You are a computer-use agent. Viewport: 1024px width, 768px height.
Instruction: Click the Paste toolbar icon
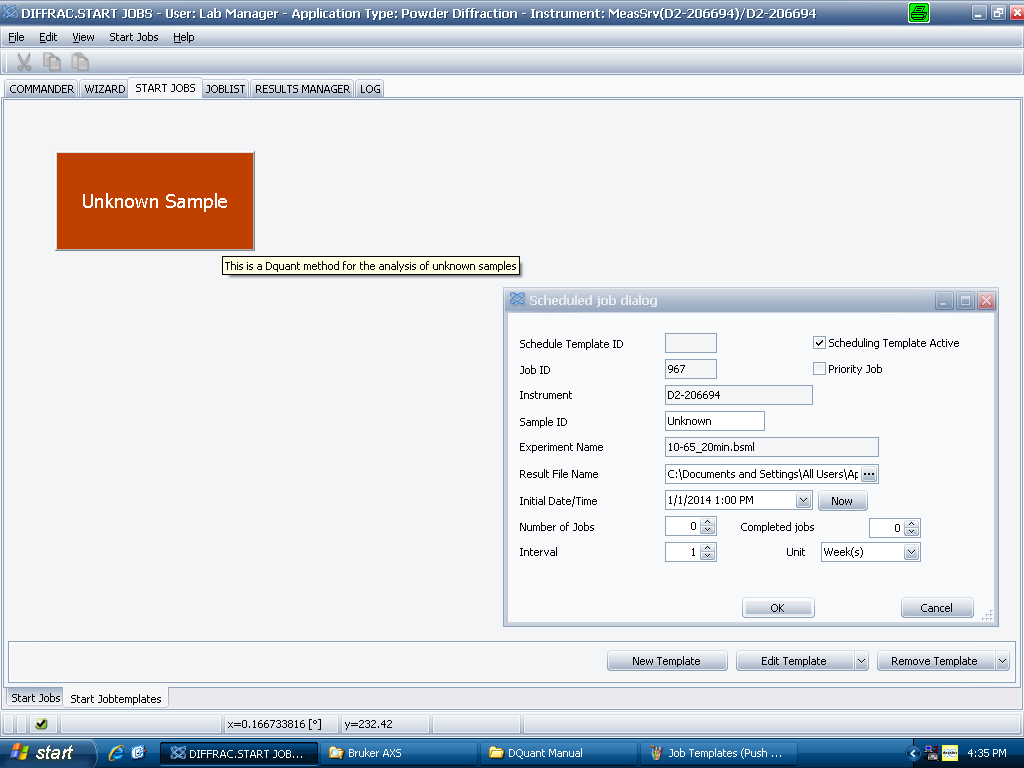(80, 62)
